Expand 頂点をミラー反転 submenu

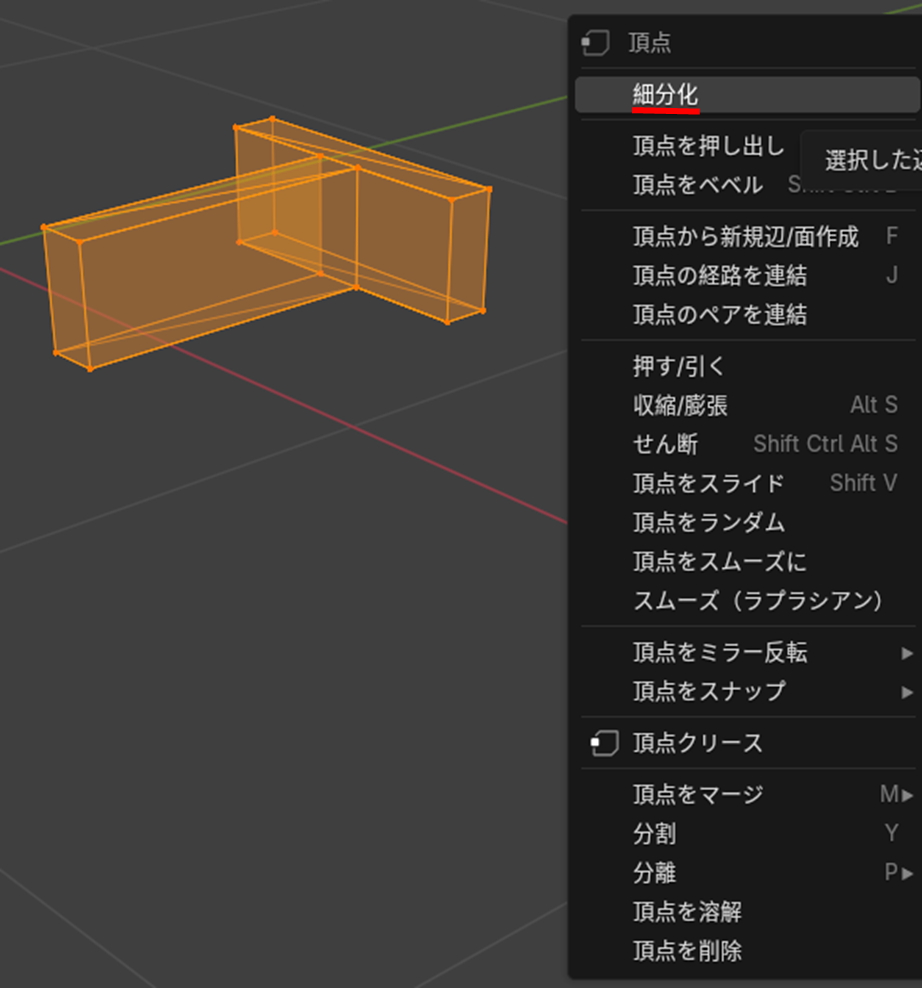(747, 652)
